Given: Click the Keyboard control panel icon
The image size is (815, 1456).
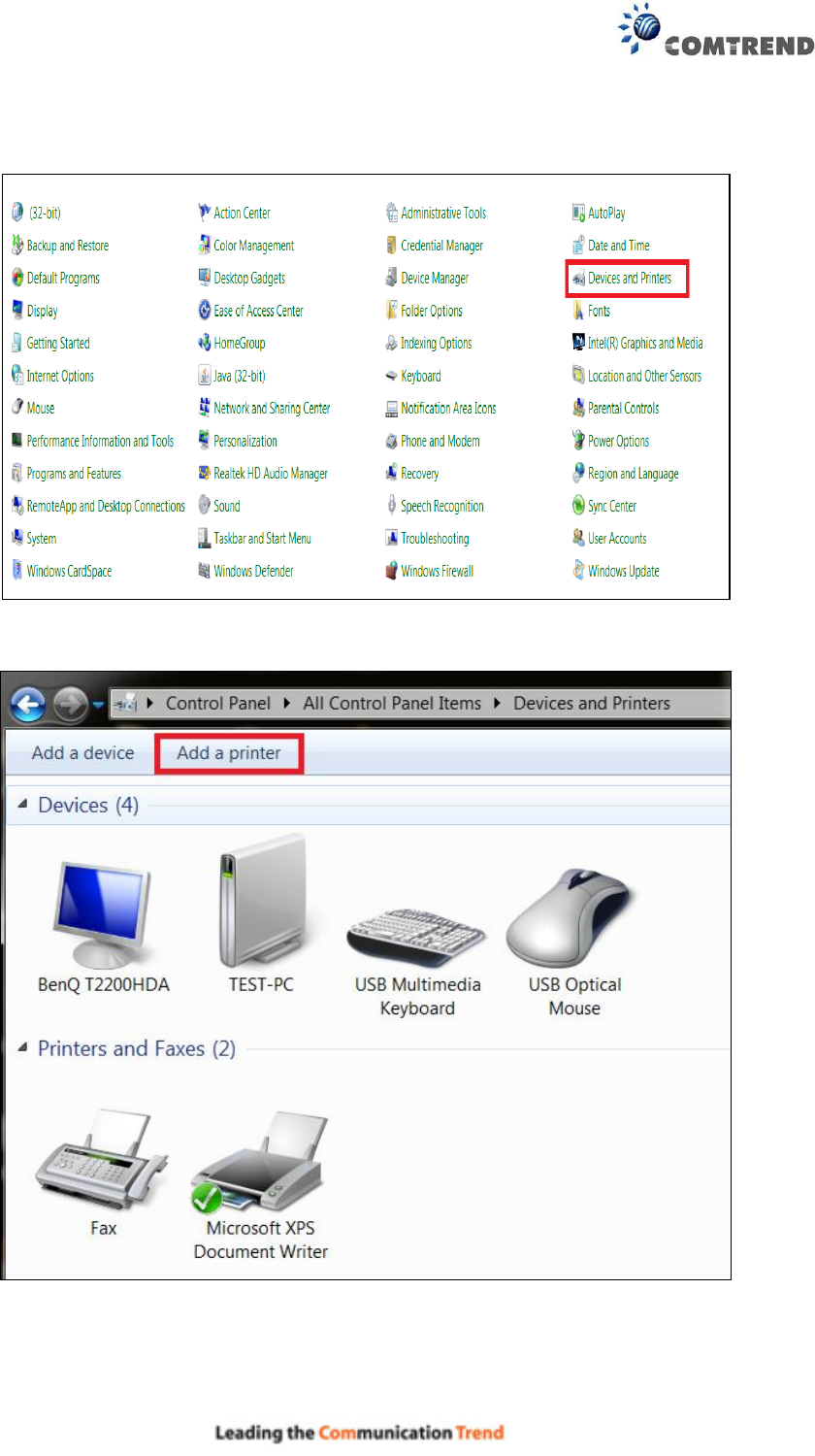Looking at the screenshot, I should (x=392, y=376).
